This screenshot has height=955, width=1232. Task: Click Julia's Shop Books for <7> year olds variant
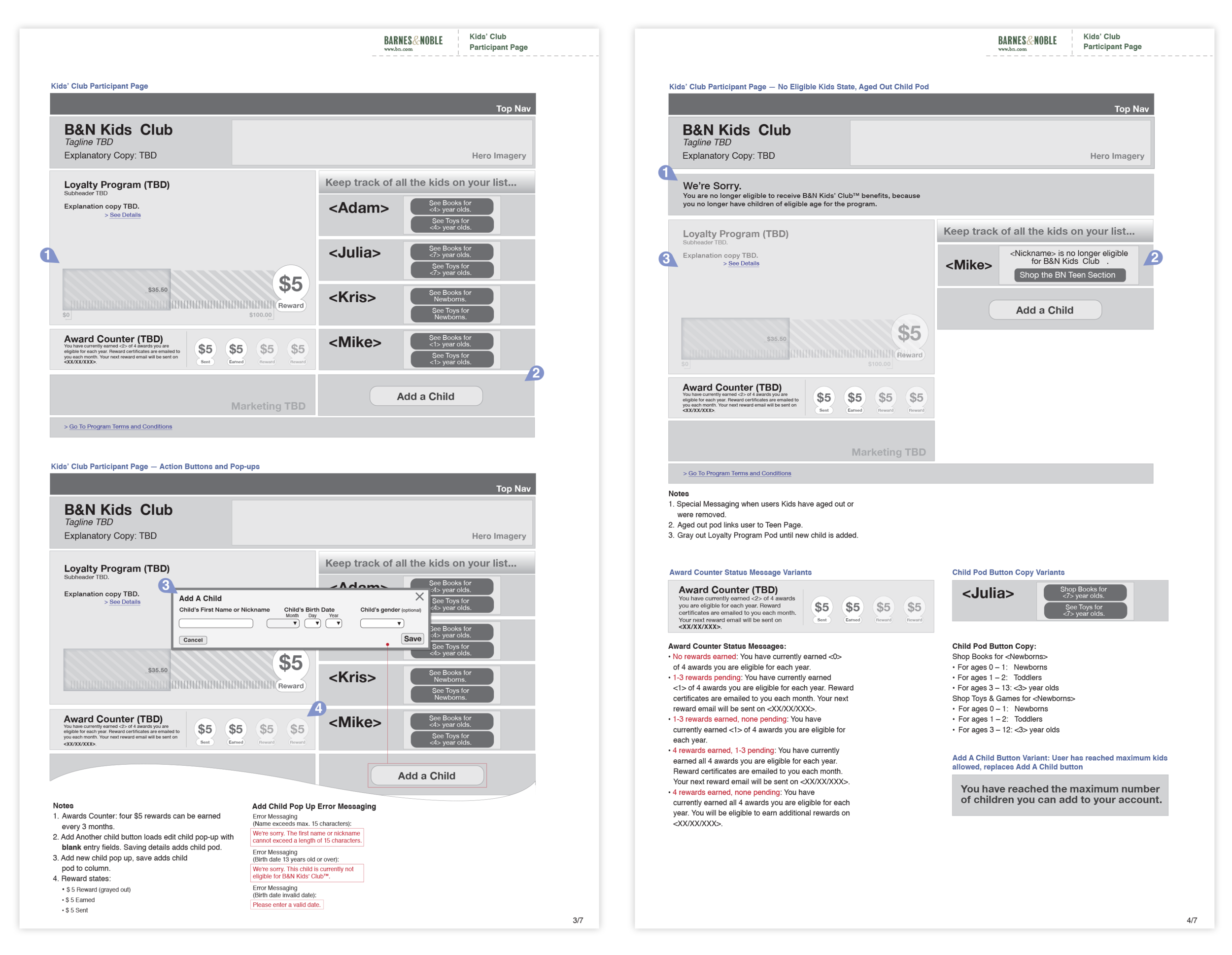pos(1085,593)
